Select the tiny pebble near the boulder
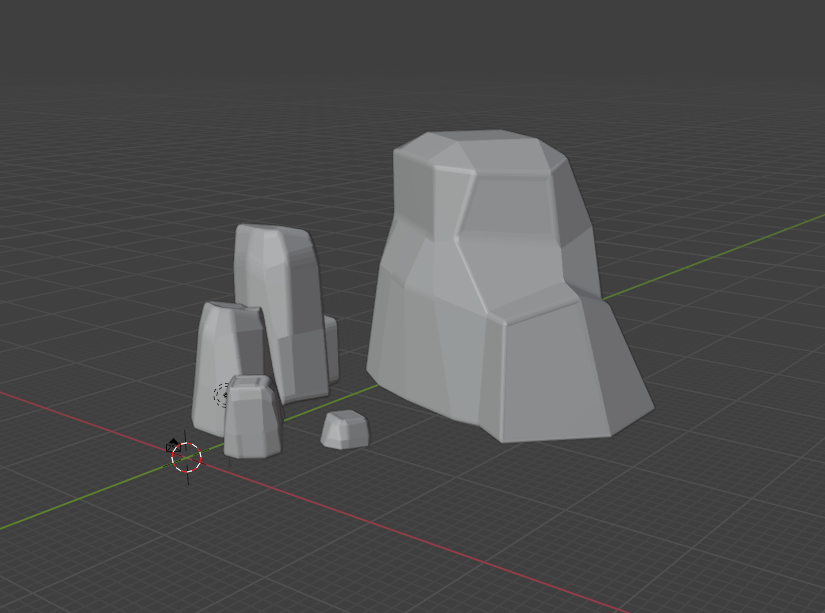 345,429
